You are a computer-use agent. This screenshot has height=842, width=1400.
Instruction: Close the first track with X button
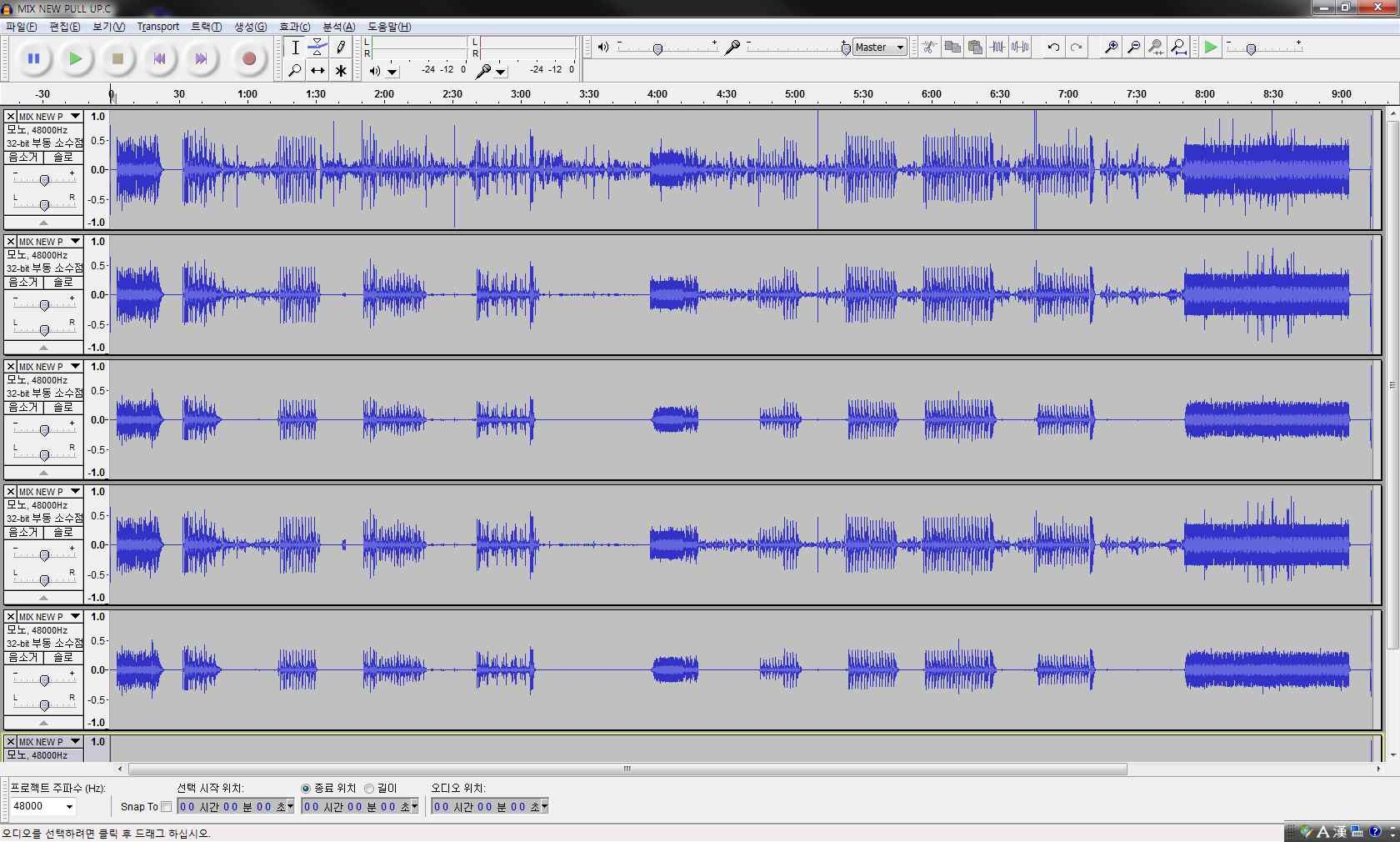(11, 117)
